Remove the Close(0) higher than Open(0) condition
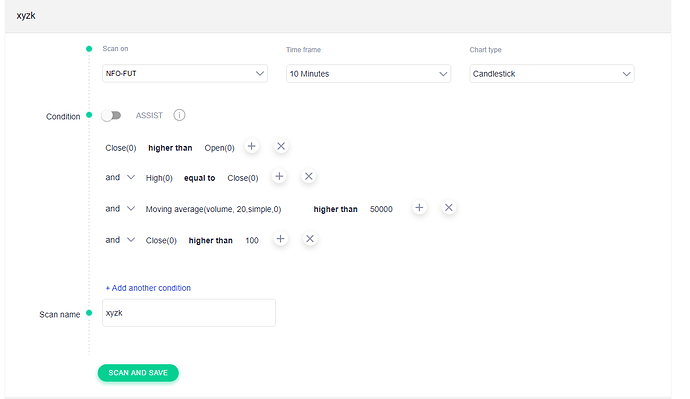This screenshot has height=399, width=690. coord(281,146)
